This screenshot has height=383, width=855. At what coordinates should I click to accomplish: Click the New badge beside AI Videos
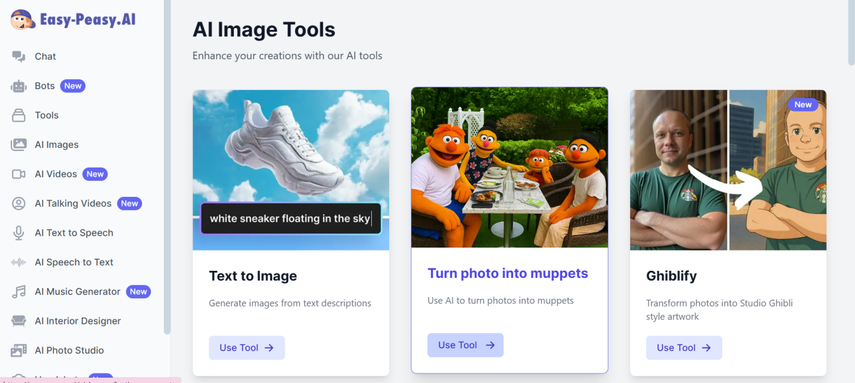95,174
